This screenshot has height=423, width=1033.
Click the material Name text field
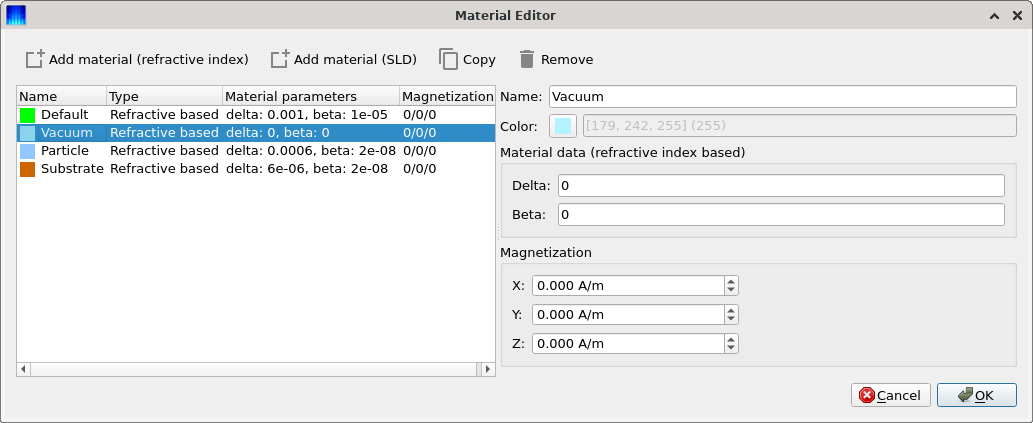coord(783,97)
